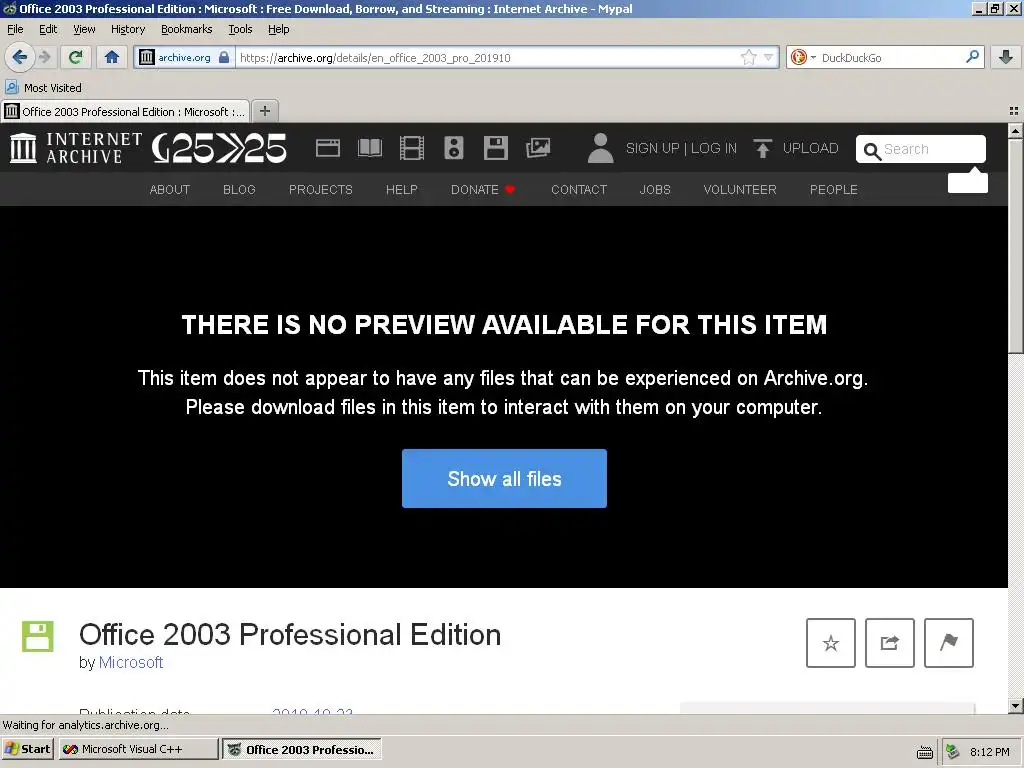The image size is (1024, 768).
Task: Open the Edit menu
Action: [48, 29]
